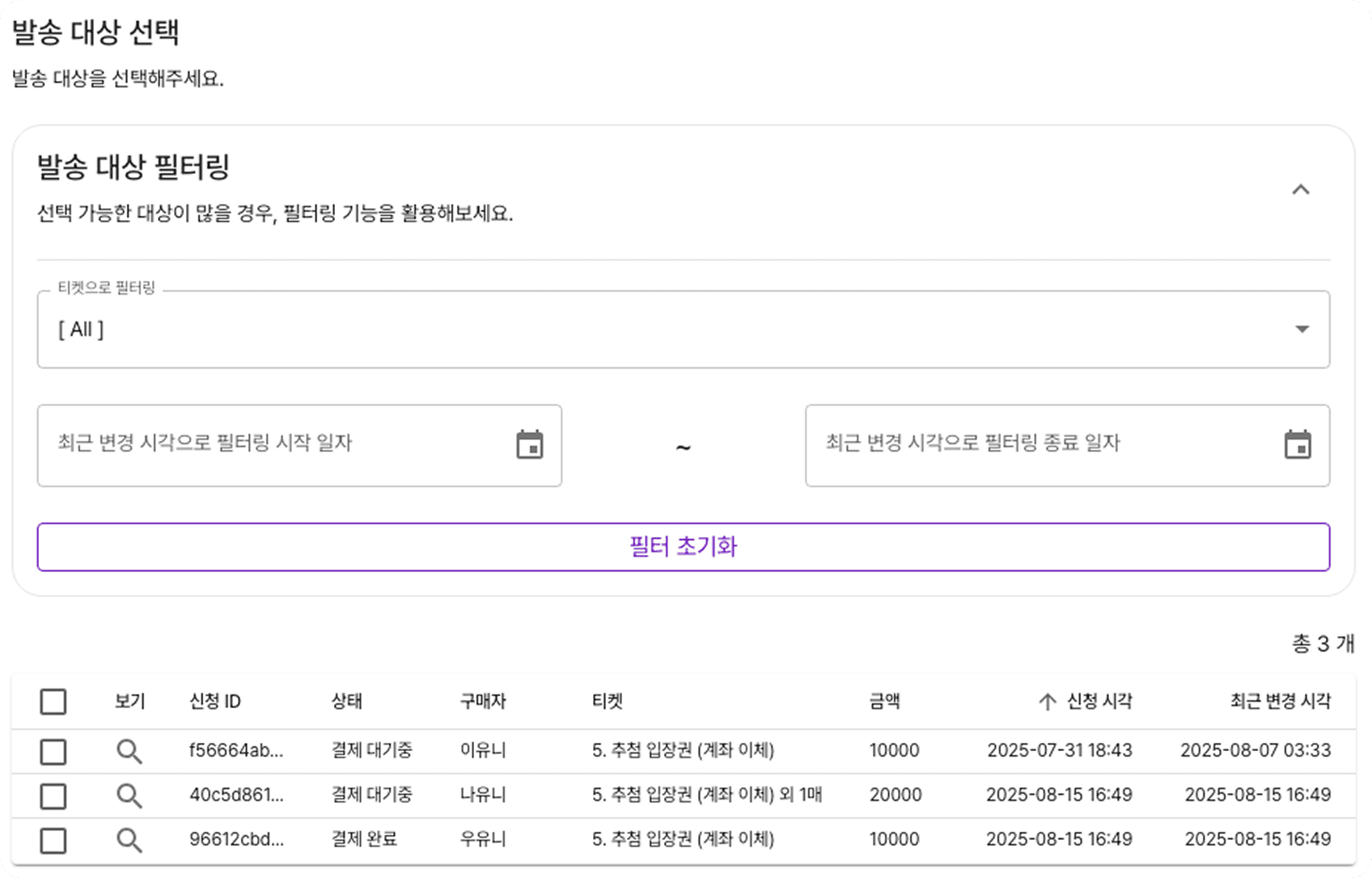View details of order f56664ab
The height and width of the screenshot is (878, 1372).
pos(129,752)
